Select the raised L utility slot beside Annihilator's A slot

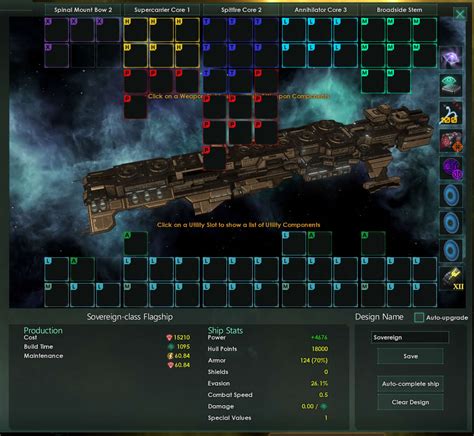294,244
